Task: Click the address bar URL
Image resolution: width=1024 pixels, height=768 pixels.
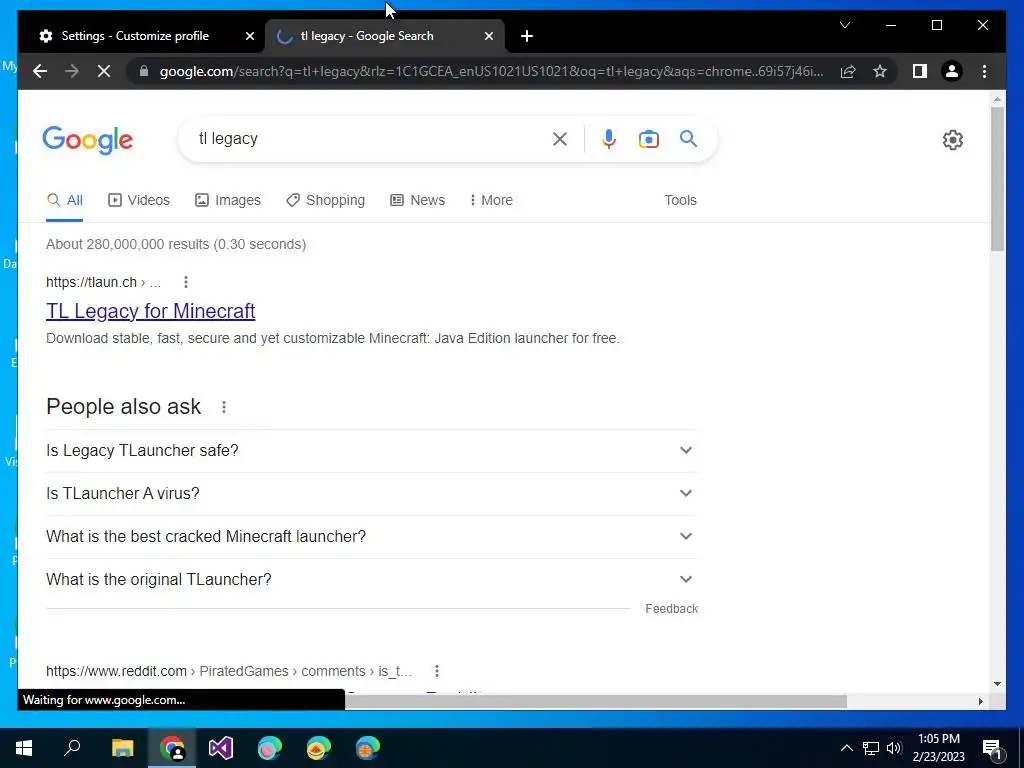Action: 491,71
